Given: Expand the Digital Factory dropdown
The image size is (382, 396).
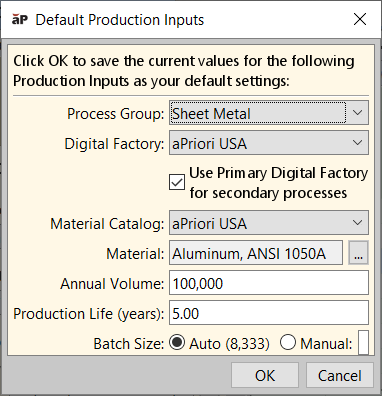Looking at the screenshot, I should click(269, 143).
